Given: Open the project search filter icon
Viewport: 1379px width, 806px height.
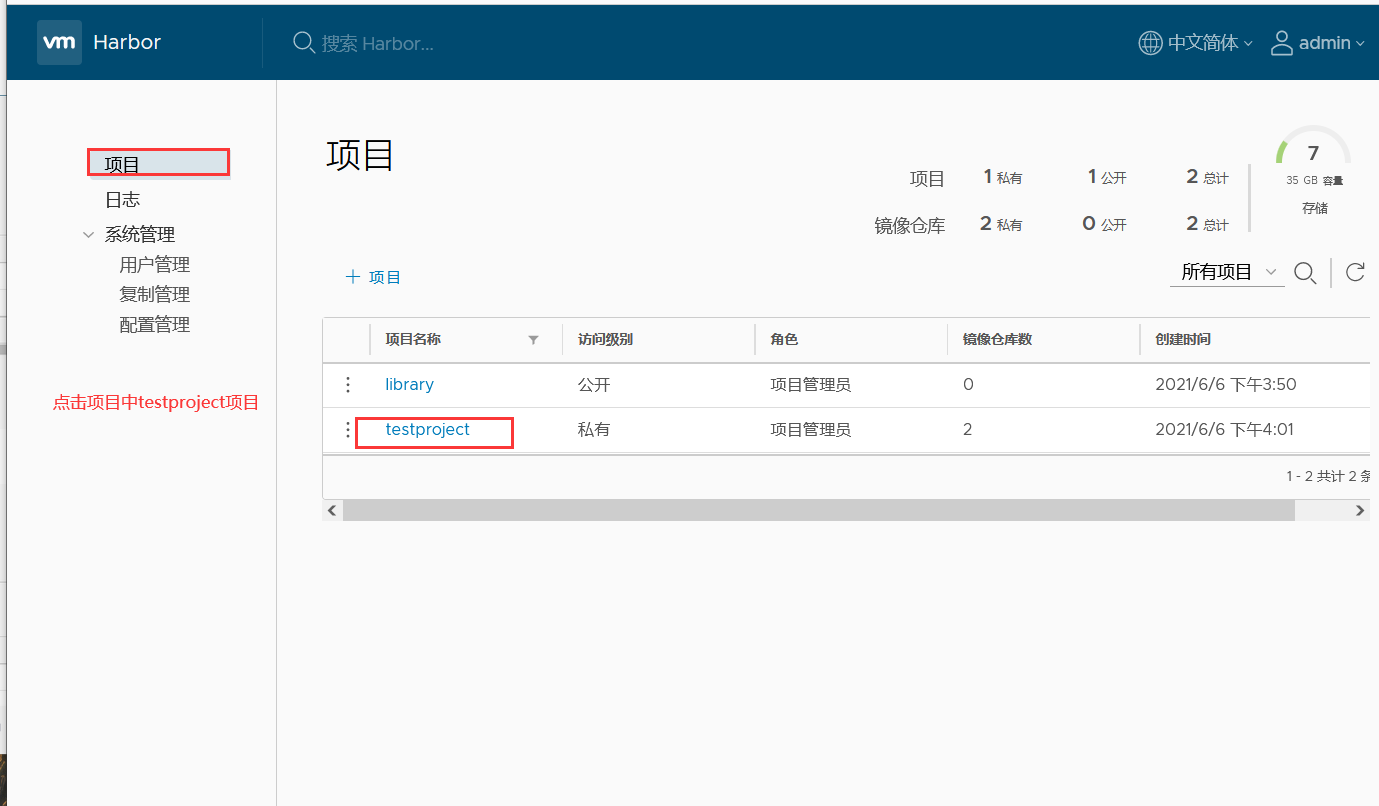Looking at the screenshot, I should pos(1305,271).
